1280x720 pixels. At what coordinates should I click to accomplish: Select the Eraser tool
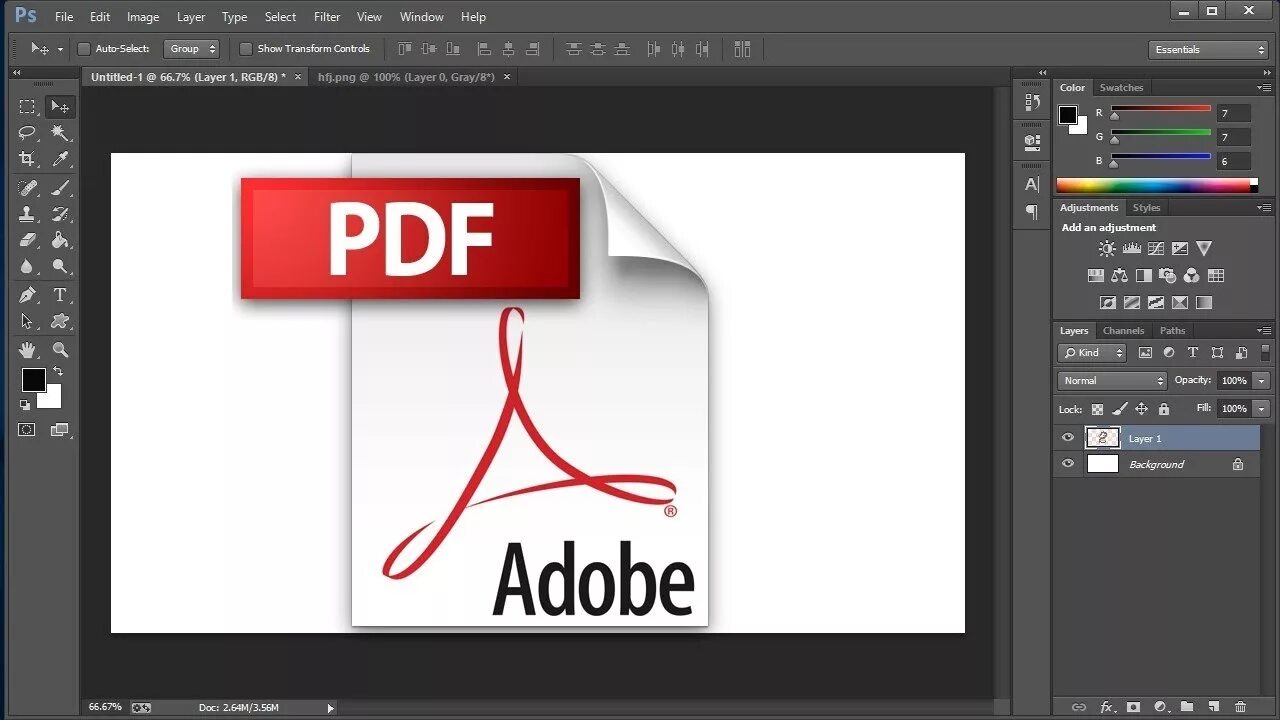[27, 240]
